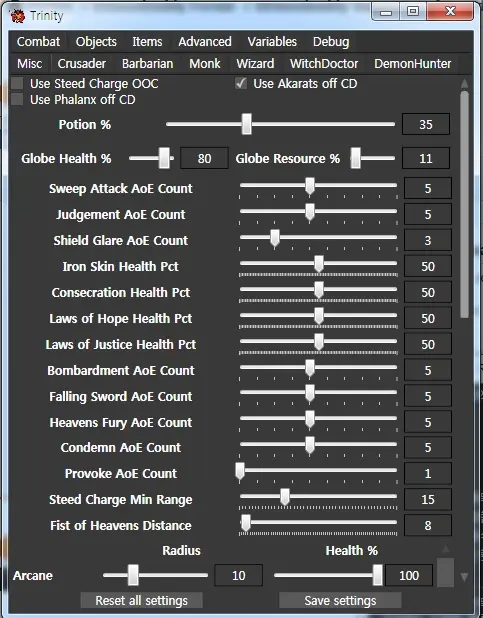This screenshot has width=483, height=618.
Task: Click the scroll up arrow of settings panel
Action: pyautogui.click(x=464, y=84)
